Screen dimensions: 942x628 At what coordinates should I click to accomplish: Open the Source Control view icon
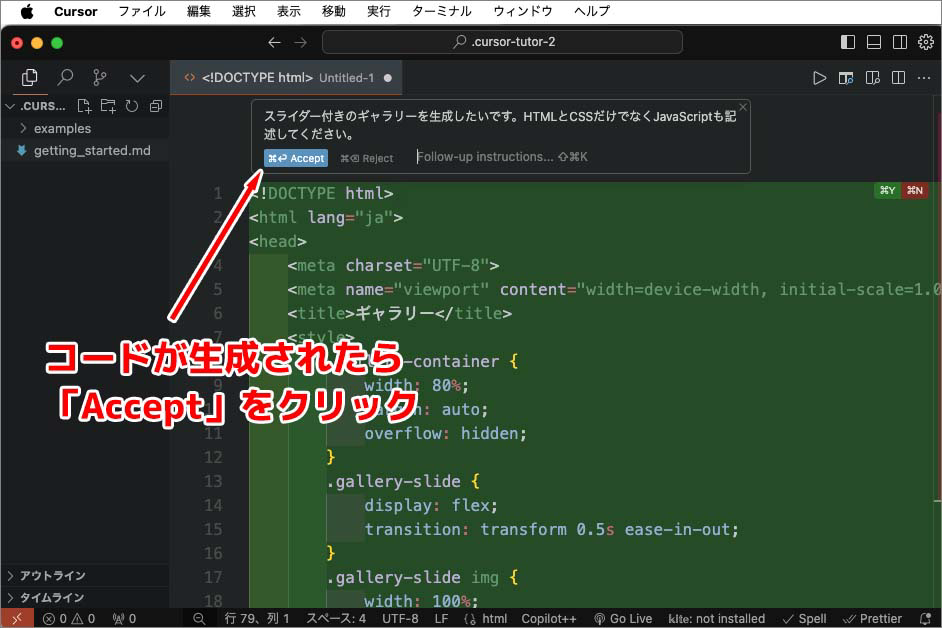[x=99, y=77]
